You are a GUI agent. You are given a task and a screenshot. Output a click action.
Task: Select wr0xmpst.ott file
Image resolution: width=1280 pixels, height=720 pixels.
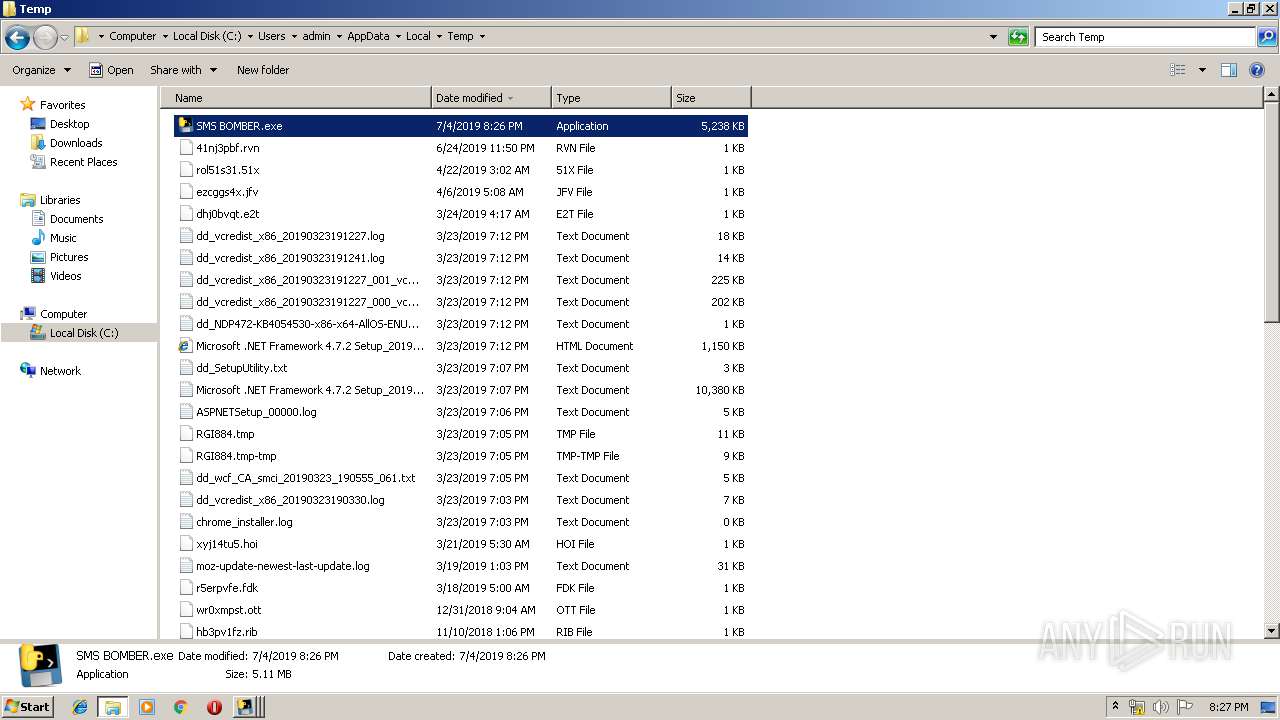click(229, 610)
